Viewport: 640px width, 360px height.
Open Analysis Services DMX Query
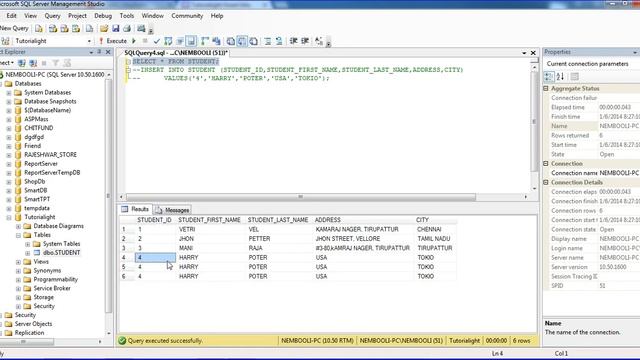(x=64, y=29)
